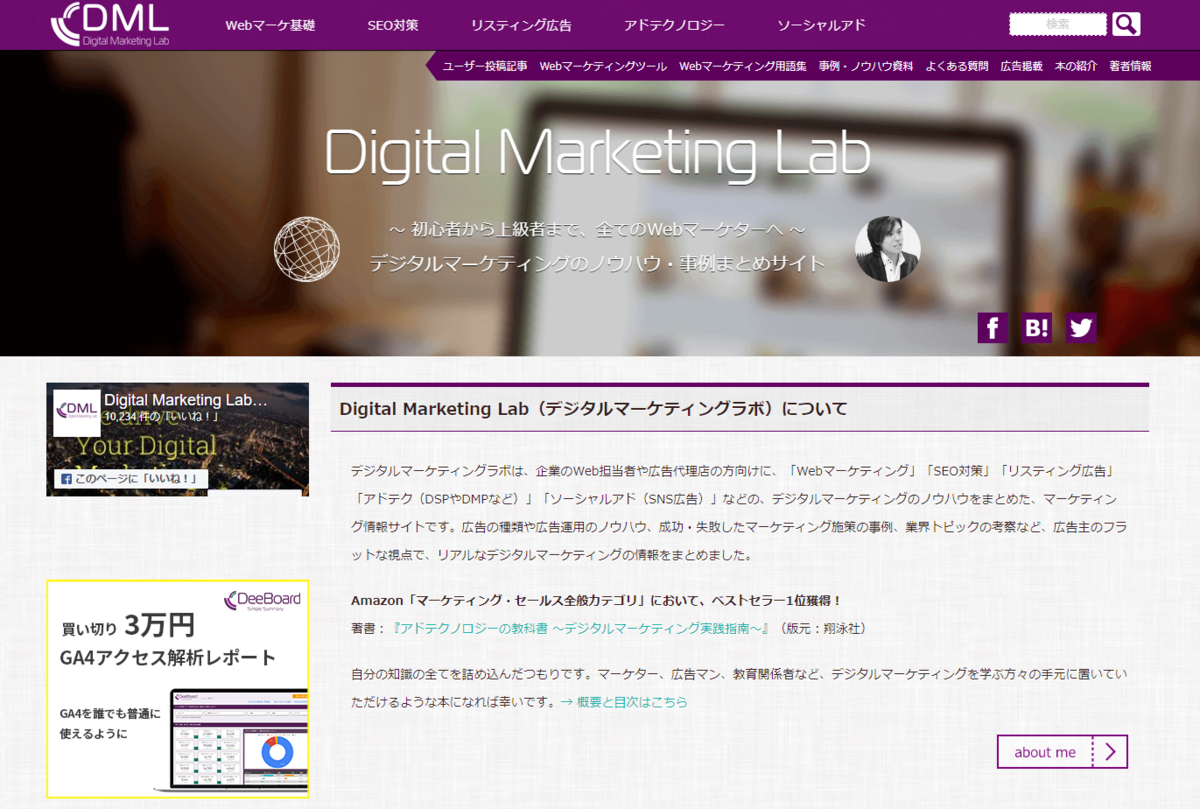Bookmark the page with the Hatena B! icon
1200x809 pixels.
coord(1036,327)
